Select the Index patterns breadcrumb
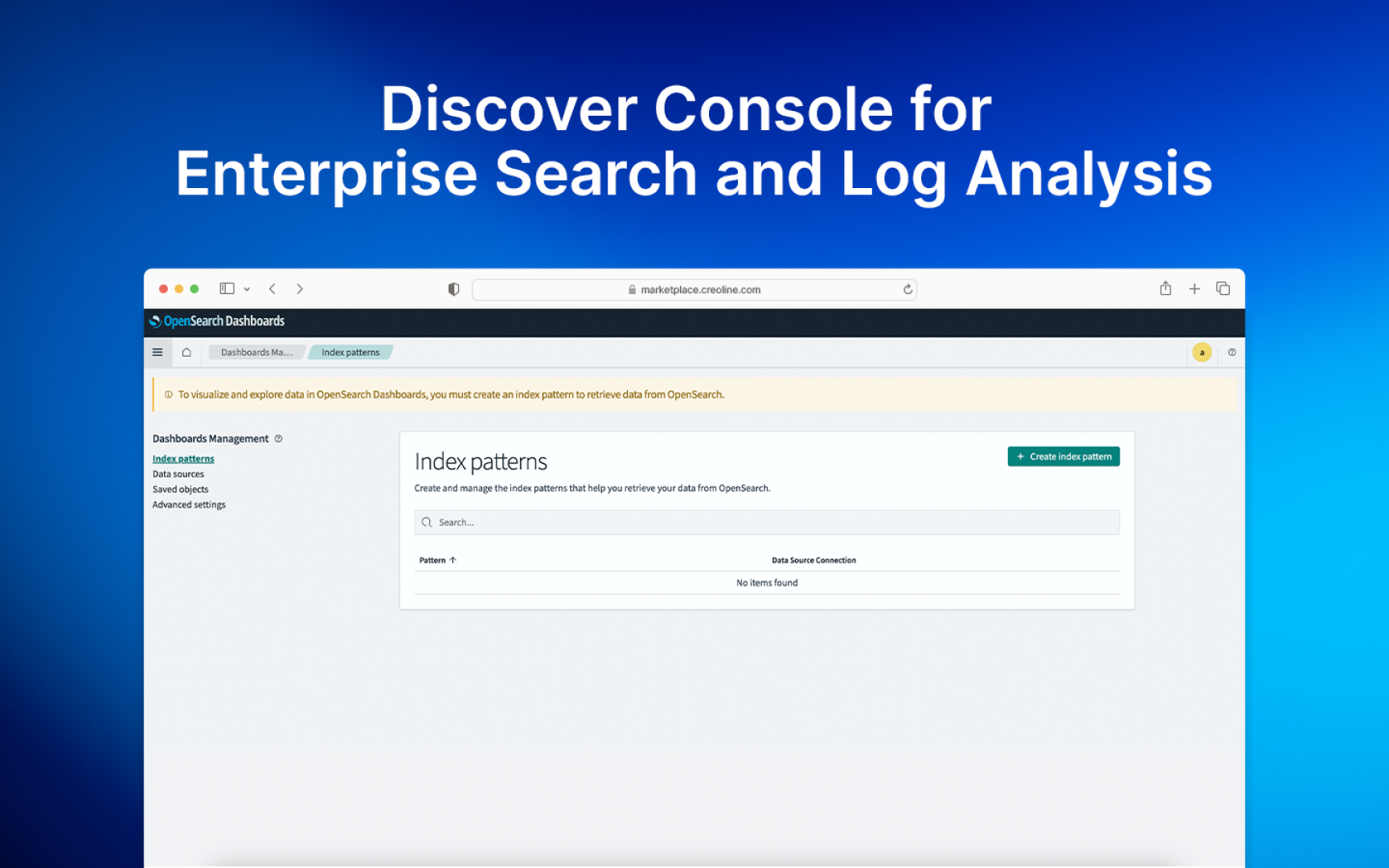 tap(350, 352)
